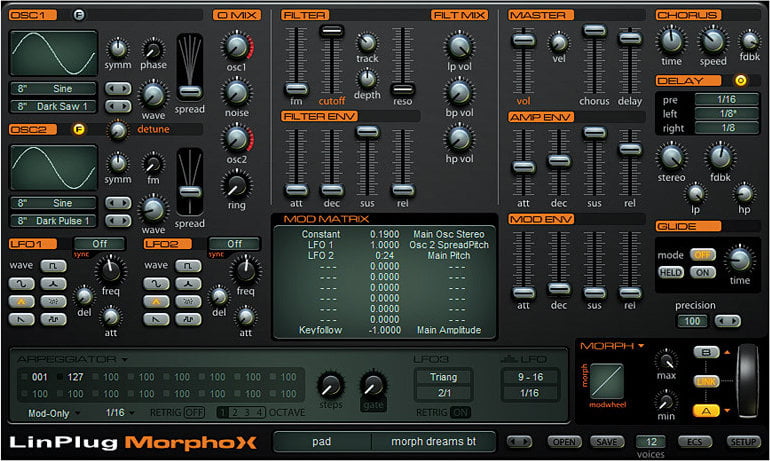The height and width of the screenshot is (461, 770).
Task: Click the morph curve display above modwheel
Action: [x=607, y=381]
